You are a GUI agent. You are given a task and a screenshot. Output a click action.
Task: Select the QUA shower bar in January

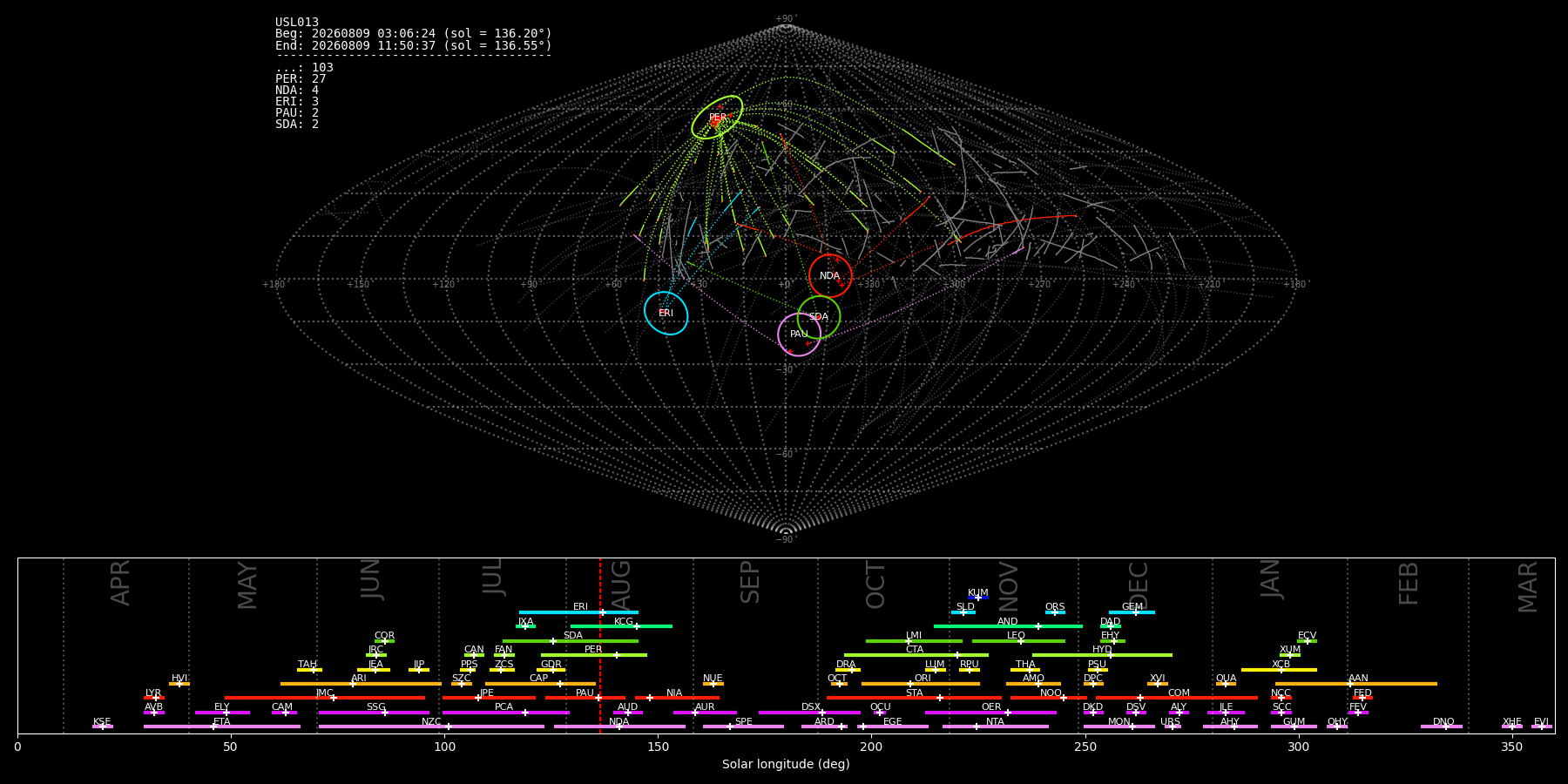1226,684
